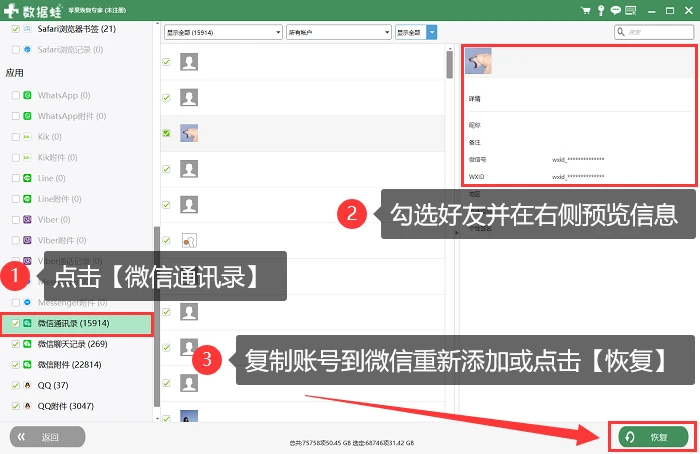The height and width of the screenshot is (454, 700).
Task: Uncheck the 微信通讯录 (15914) checkbox
Action: (16, 323)
